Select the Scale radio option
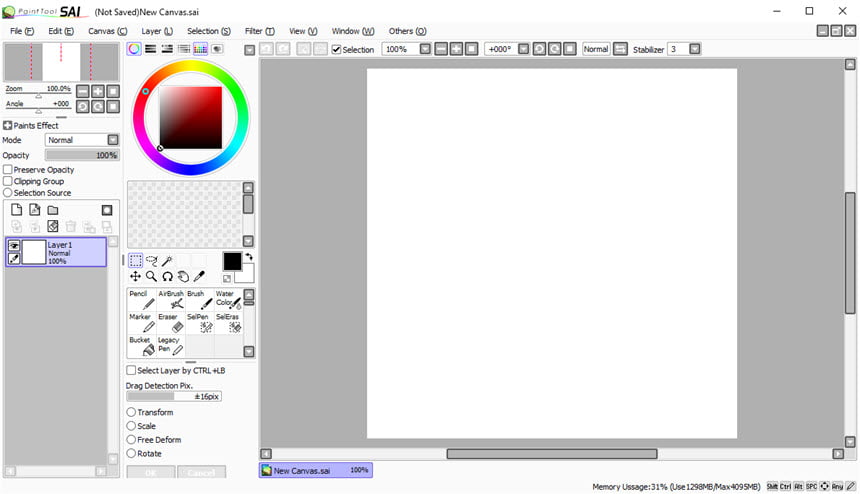The width and height of the screenshot is (860, 494). [131, 425]
